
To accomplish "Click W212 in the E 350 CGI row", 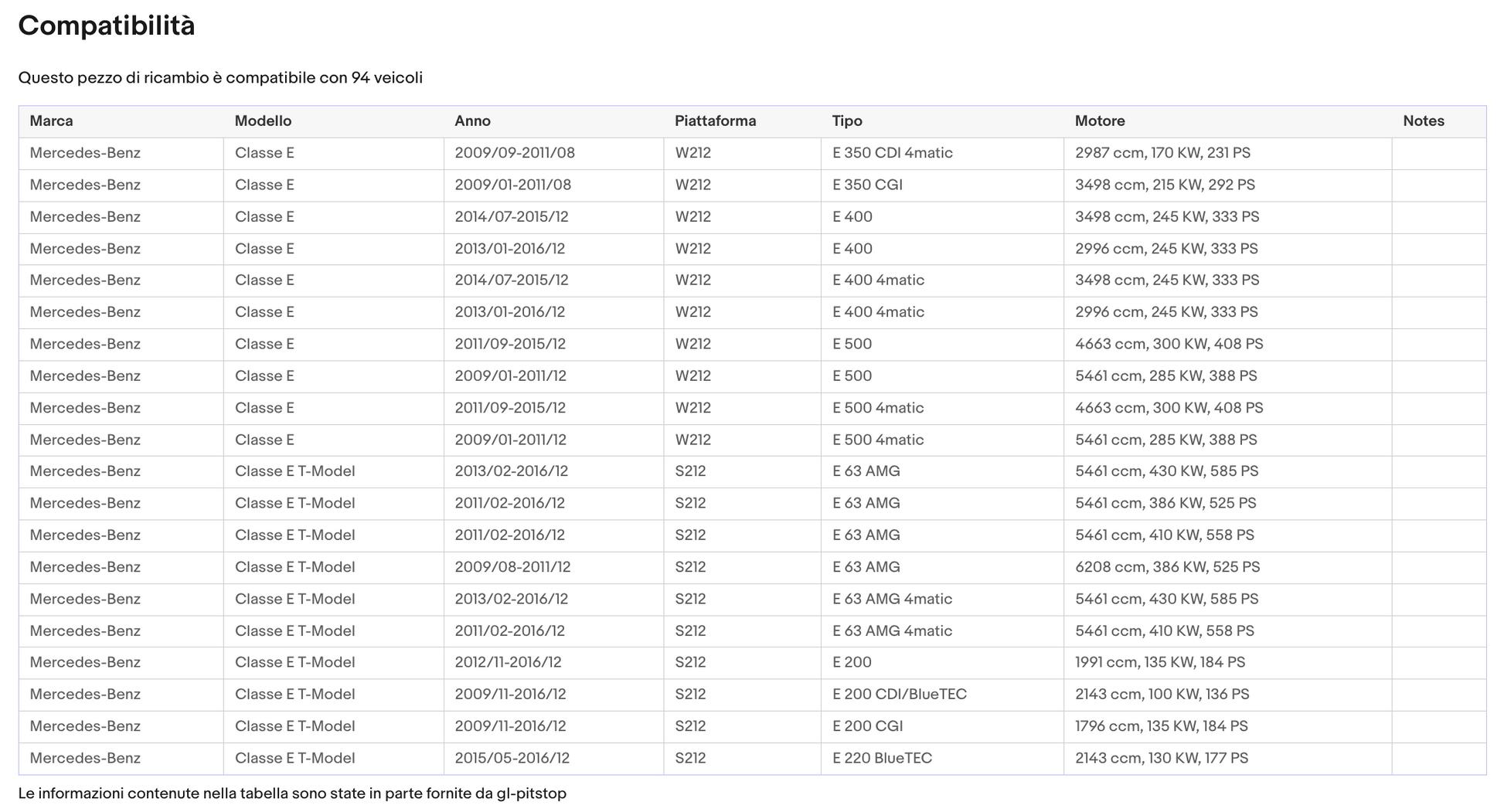I will 692,185.
